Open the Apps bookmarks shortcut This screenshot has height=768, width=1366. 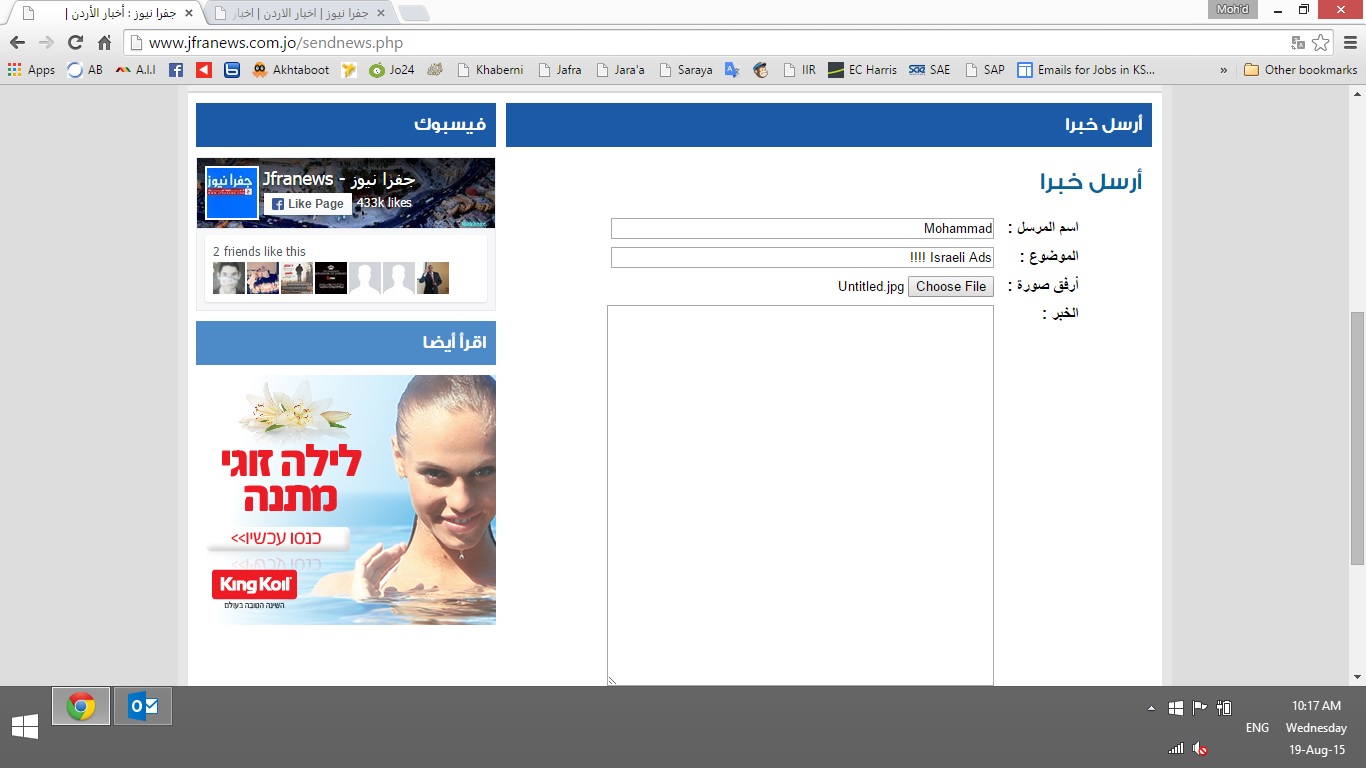coord(31,70)
